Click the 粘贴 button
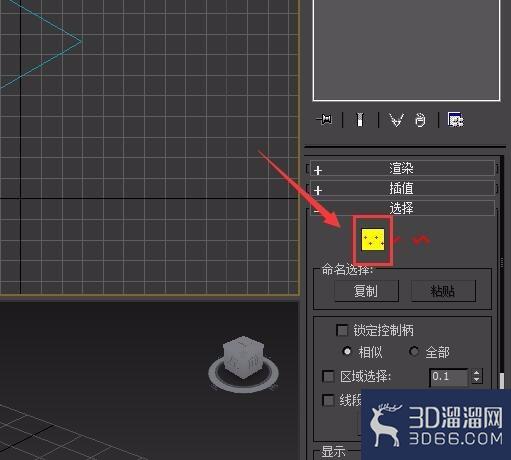 pos(443,291)
